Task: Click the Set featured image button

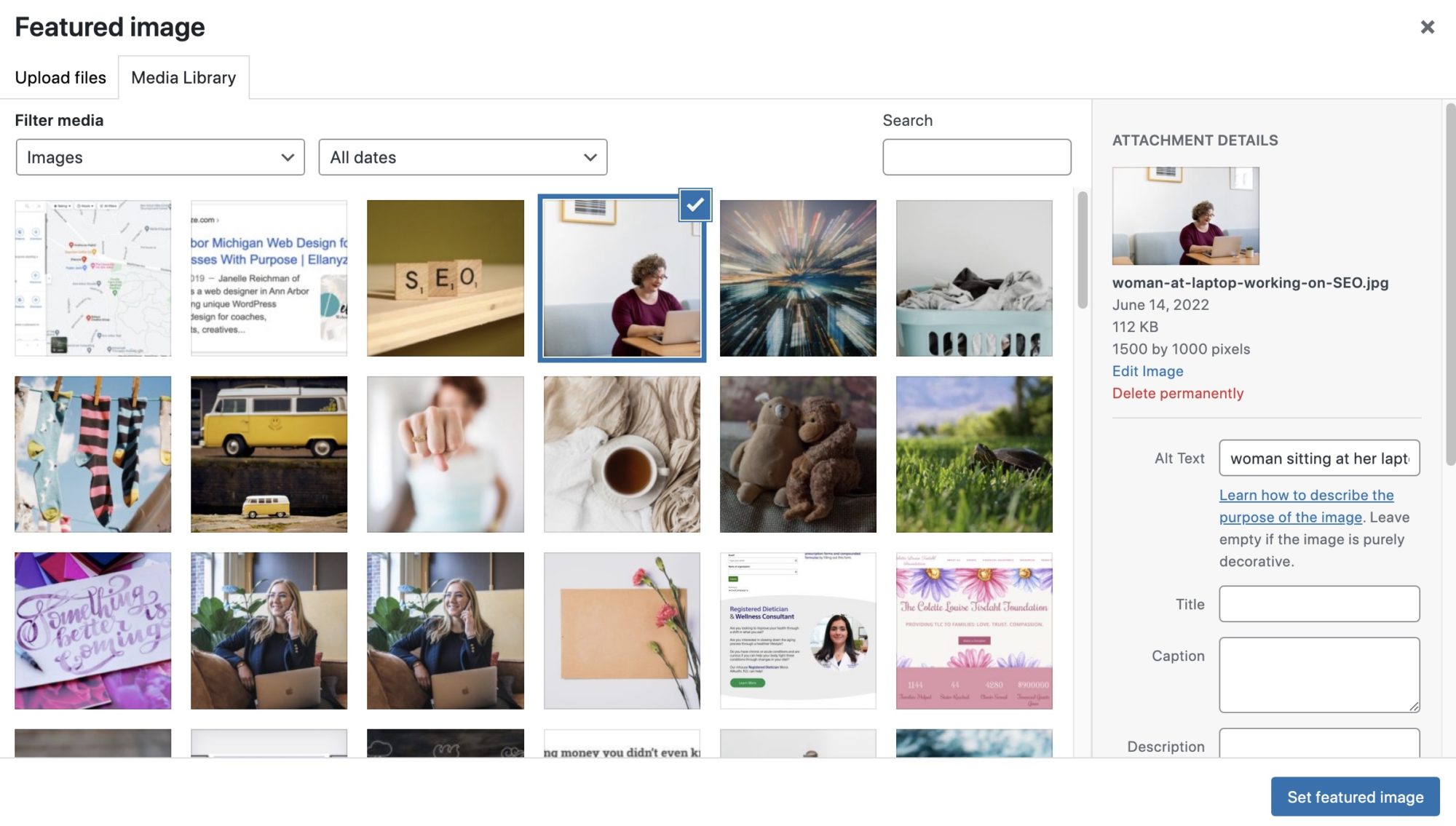Action: (x=1355, y=796)
